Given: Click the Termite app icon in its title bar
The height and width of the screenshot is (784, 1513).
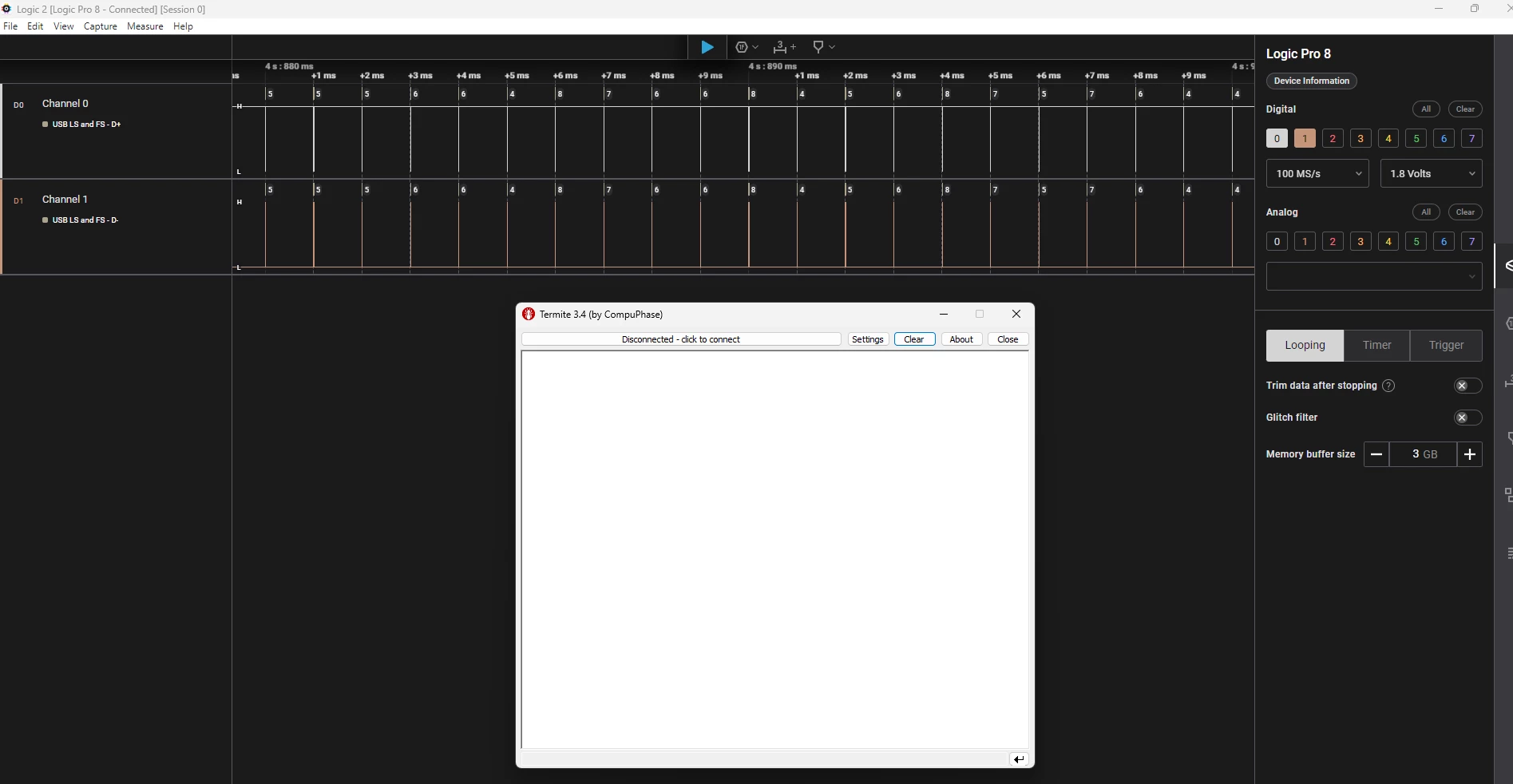Looking at the screenshot, I should pyautogui.click(x=529, y=314).
